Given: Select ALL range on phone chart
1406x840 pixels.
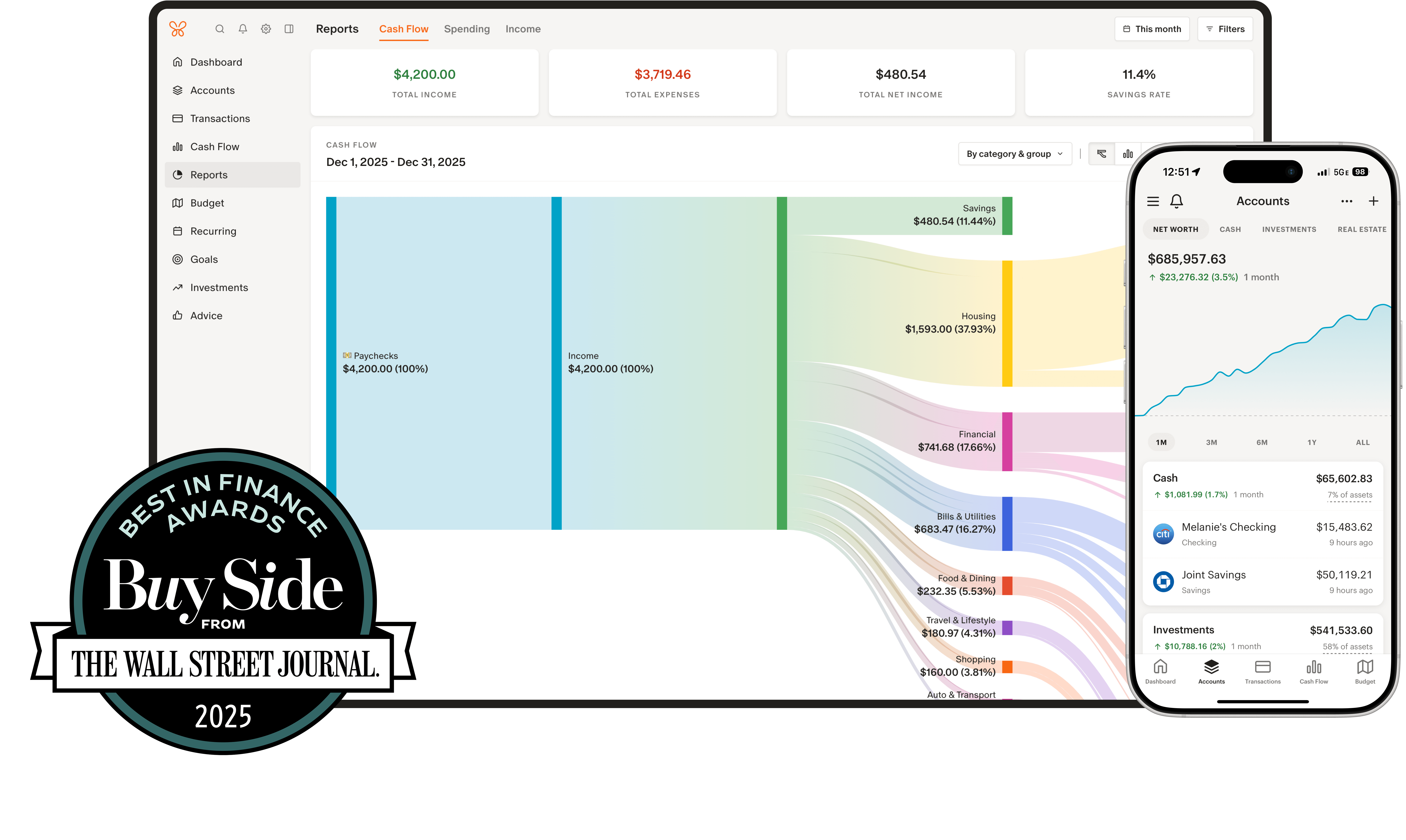Looking at the screenshot, I should point(1363,443).
